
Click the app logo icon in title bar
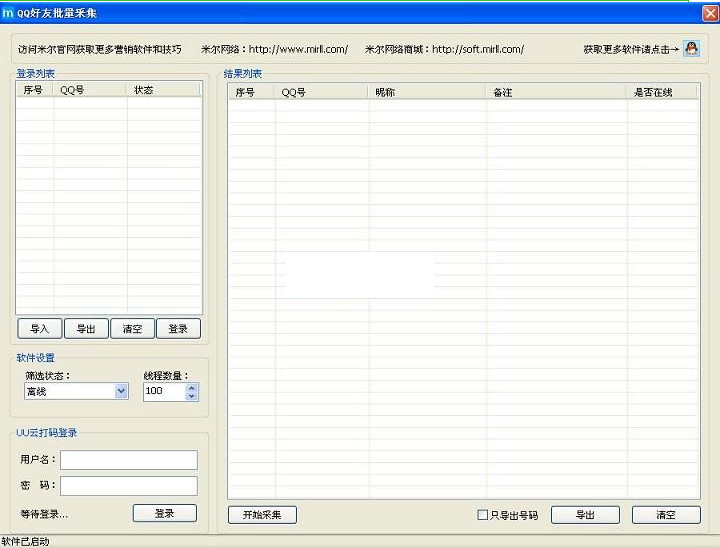coord(9,12)
